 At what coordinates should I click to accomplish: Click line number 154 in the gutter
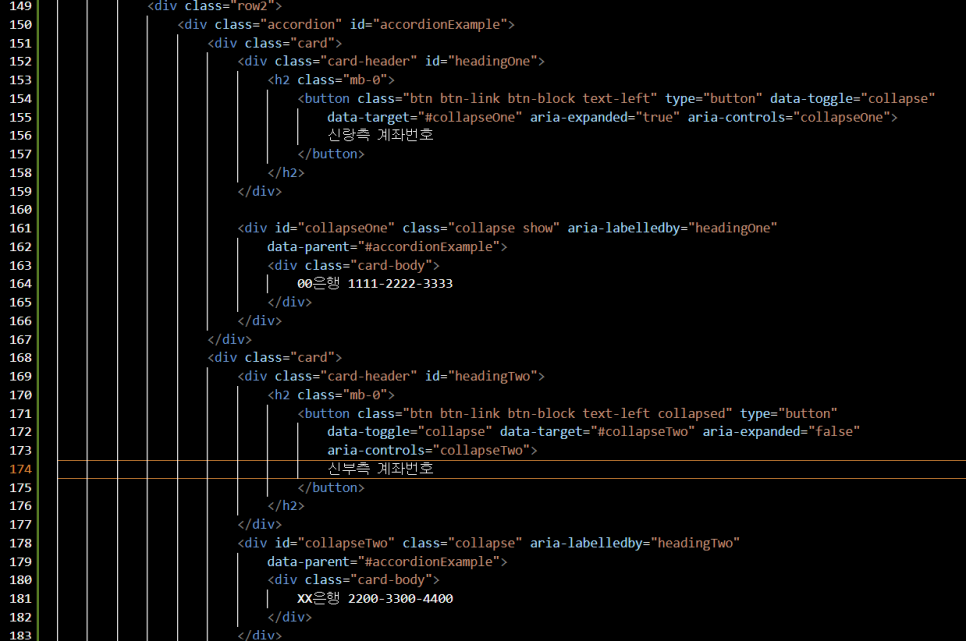(x=20, y=99)
